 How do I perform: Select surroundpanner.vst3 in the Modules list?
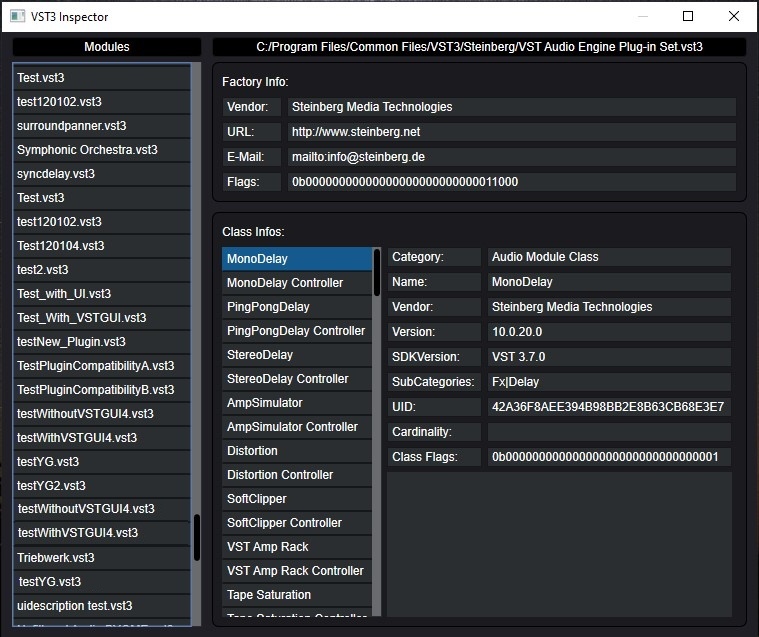tap(102, 126)
